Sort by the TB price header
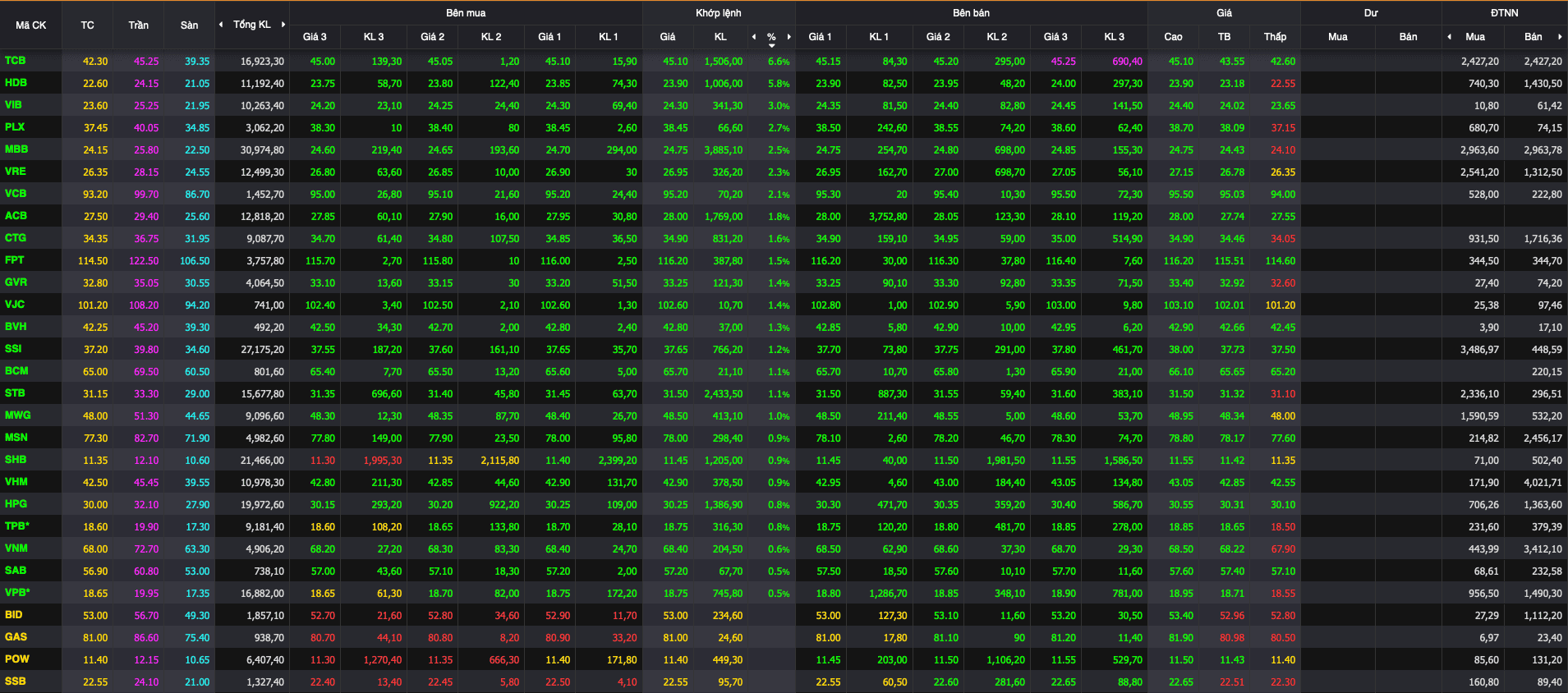Image resolution: width=1568 pixels, height=693 pixels. click(x=1224, y=37)
